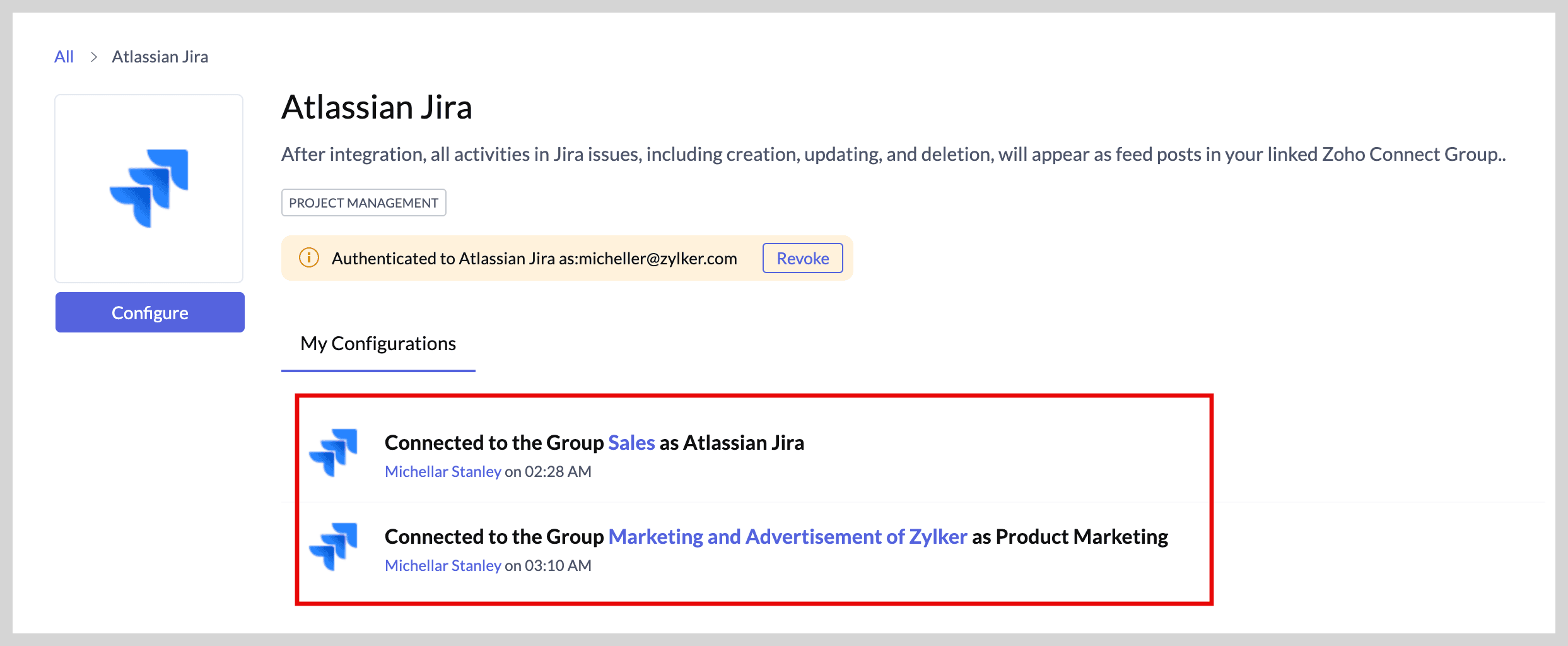This screenshot has height=646, width=1568.
Task: Open Michellar Stanley profile under Sales configuration
Action: tap(443, 472)
